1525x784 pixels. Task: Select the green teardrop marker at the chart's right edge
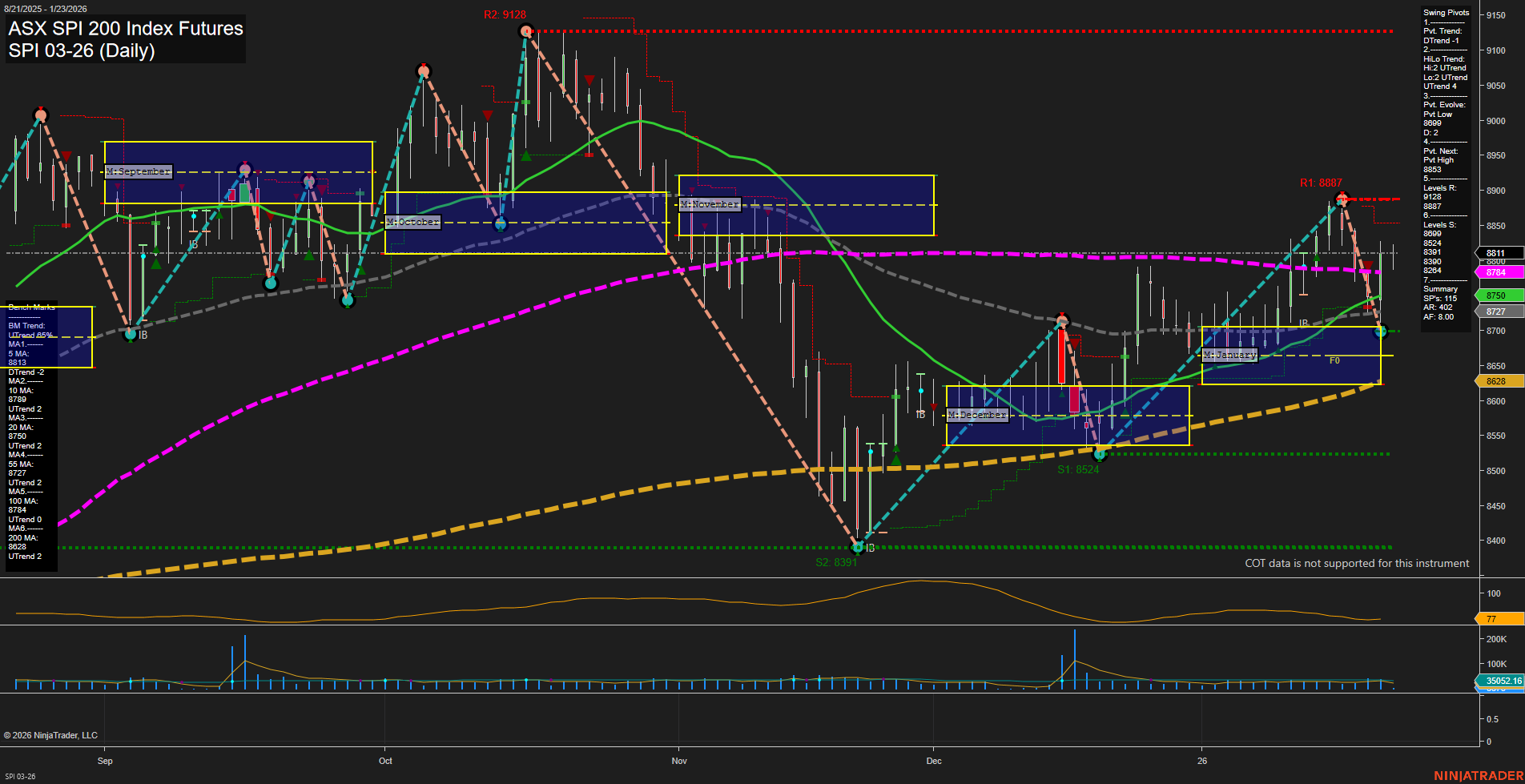click(1381, 331)
